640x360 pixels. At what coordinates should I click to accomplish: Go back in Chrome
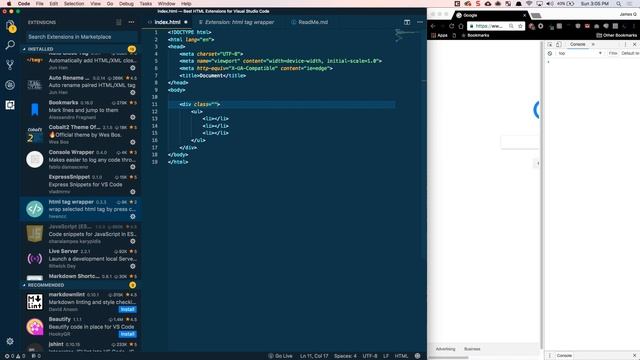tap(433, 26)
